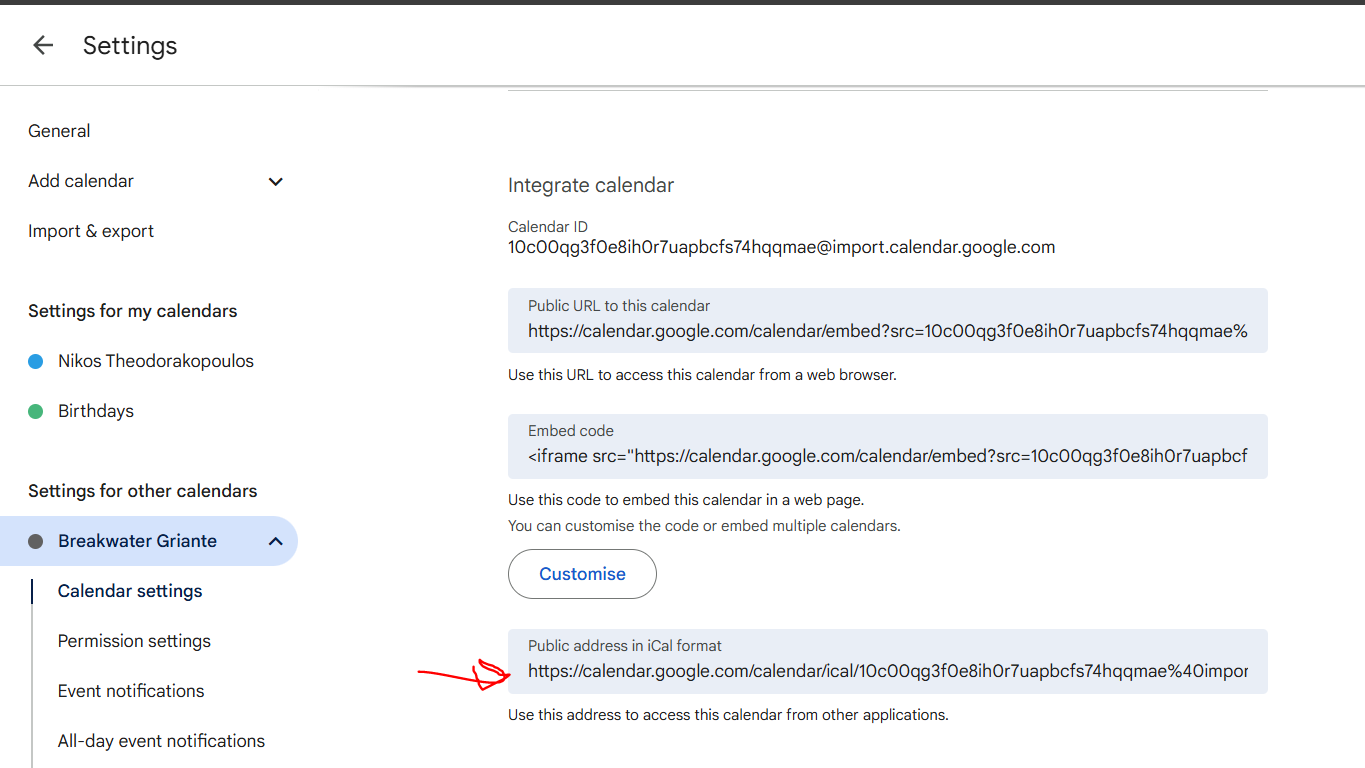1365x768 pixels.
Task: Jump to Event notifications
Action: pos(131,691)
